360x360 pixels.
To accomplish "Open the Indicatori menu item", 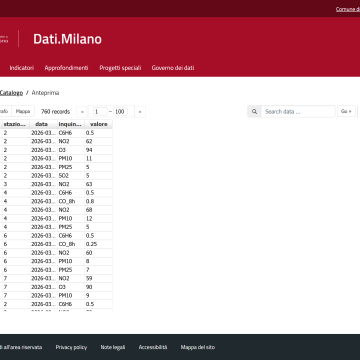I will point(22,68).
